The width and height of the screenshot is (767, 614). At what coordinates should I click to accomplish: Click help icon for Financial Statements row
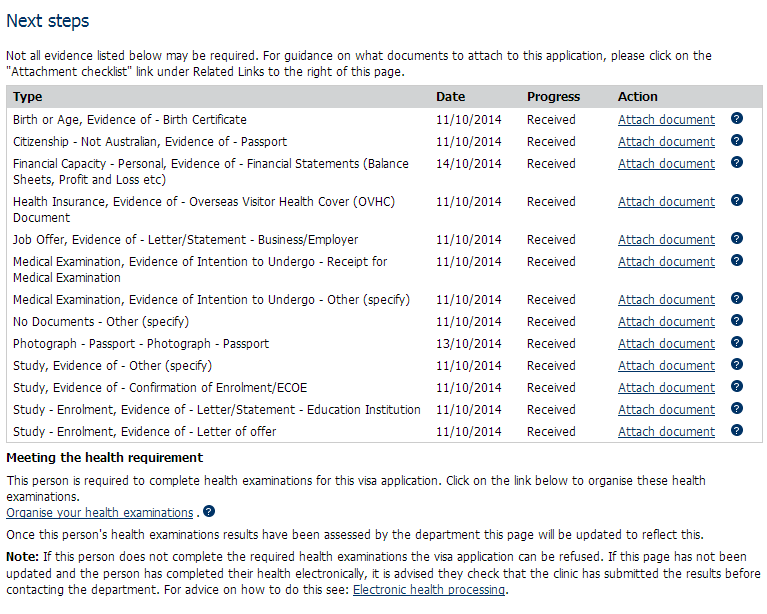pos(737,163)
